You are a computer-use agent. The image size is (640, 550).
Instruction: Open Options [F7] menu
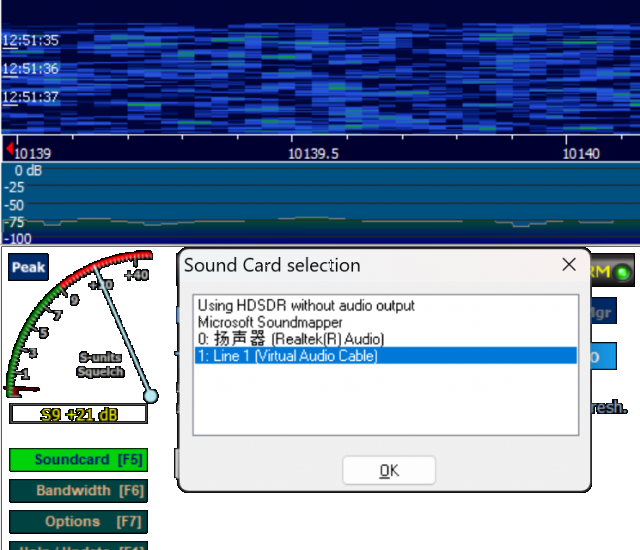(78, 522)
